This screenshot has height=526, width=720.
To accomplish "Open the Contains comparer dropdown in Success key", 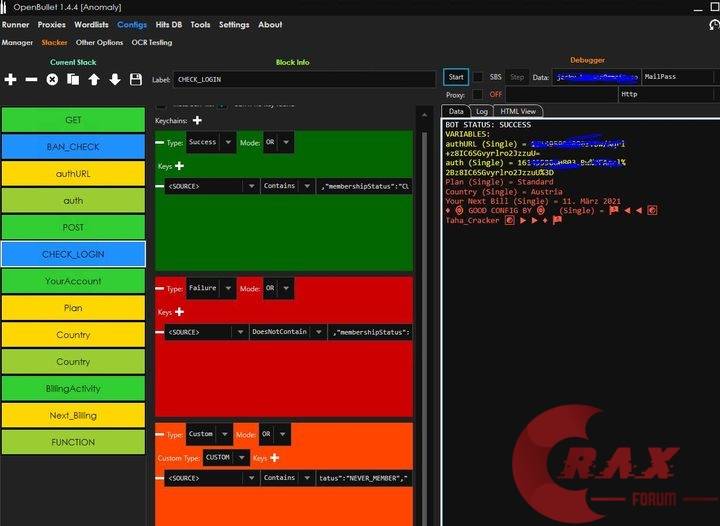I will [x=287, y=186].
